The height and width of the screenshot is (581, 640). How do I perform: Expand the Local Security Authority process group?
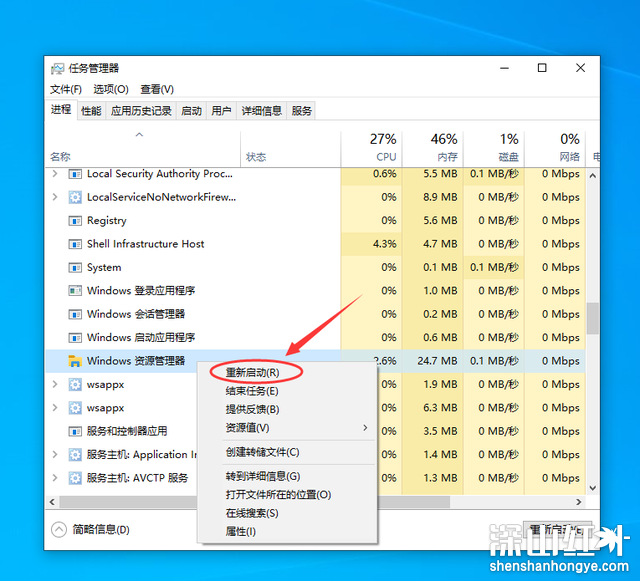pyautogui.click(x=55, y=174)
